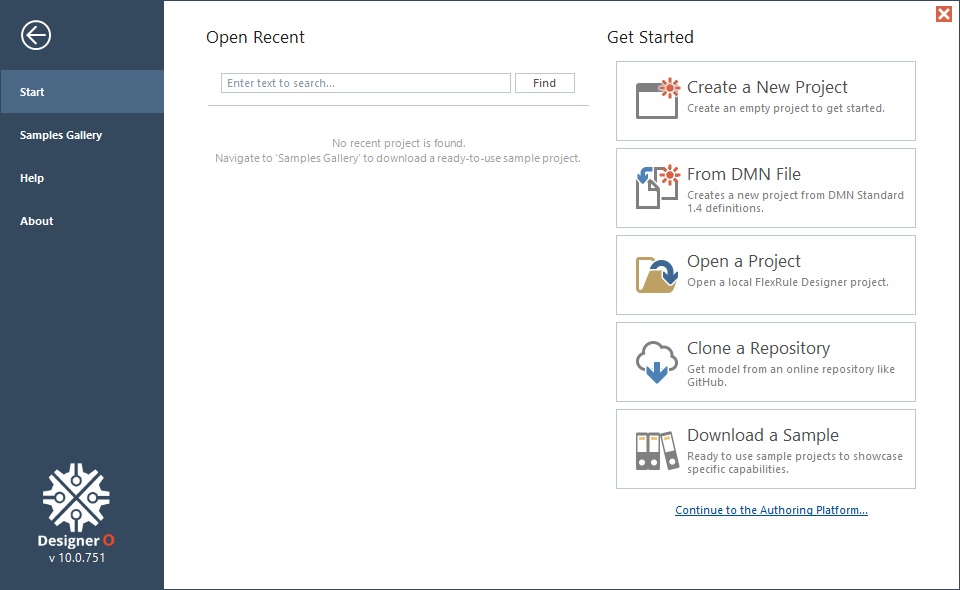Click the Open a Project folder icon

[x=657, y=275]
